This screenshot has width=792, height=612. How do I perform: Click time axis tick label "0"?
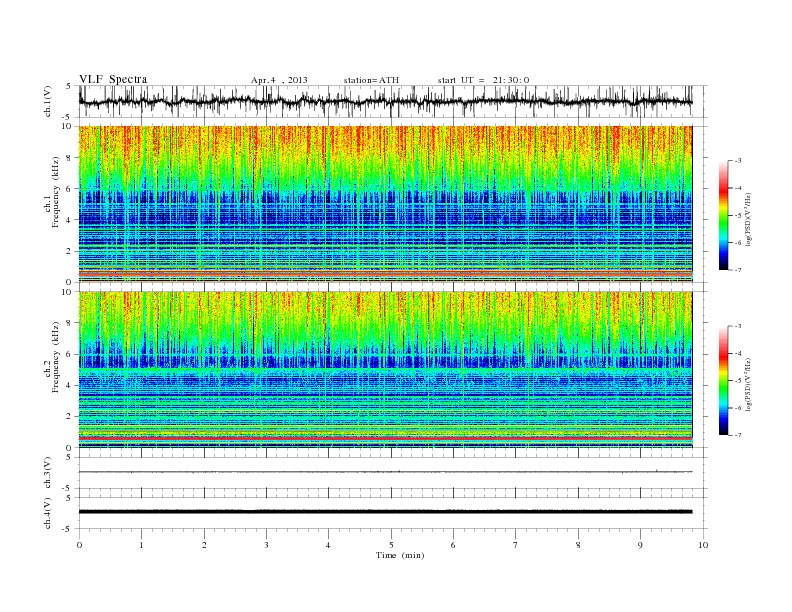(79, 545)
